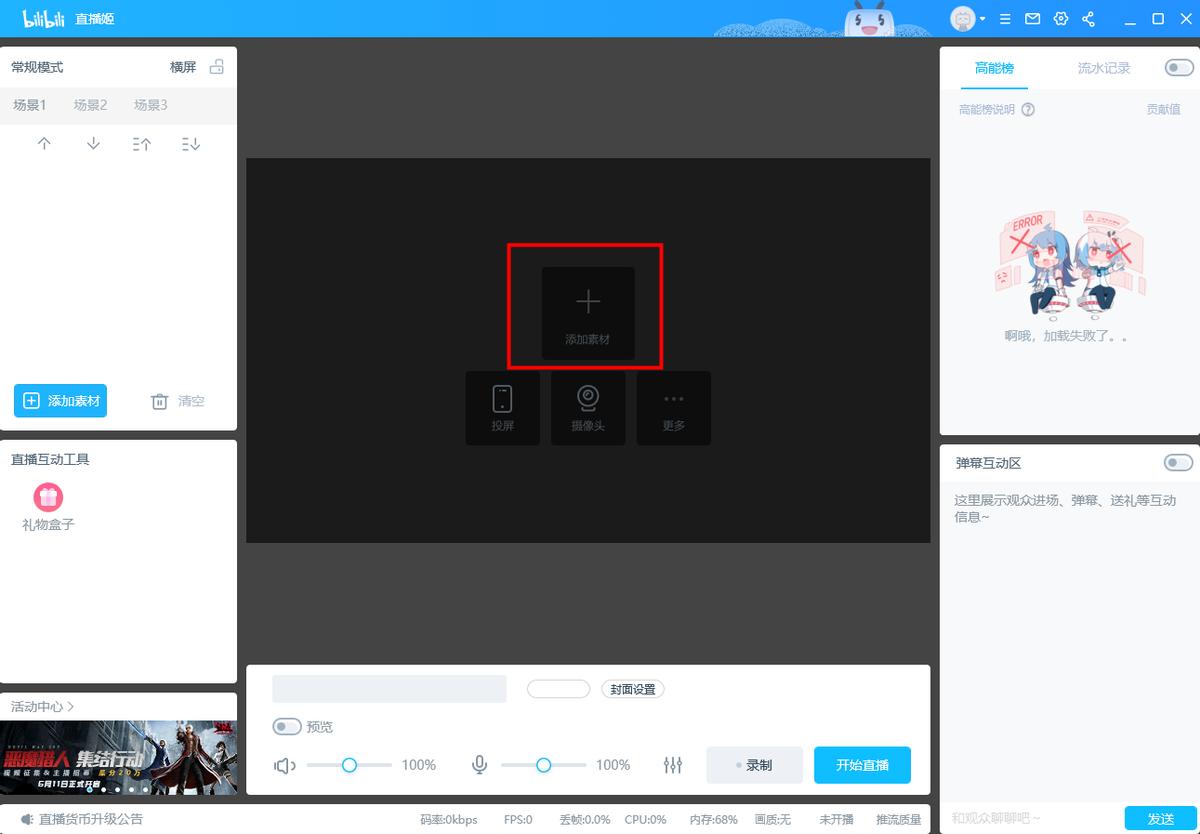Click the 推流质量 status entry
The height and width of the screenshot is (834, 1200).
tap(898, 819)
